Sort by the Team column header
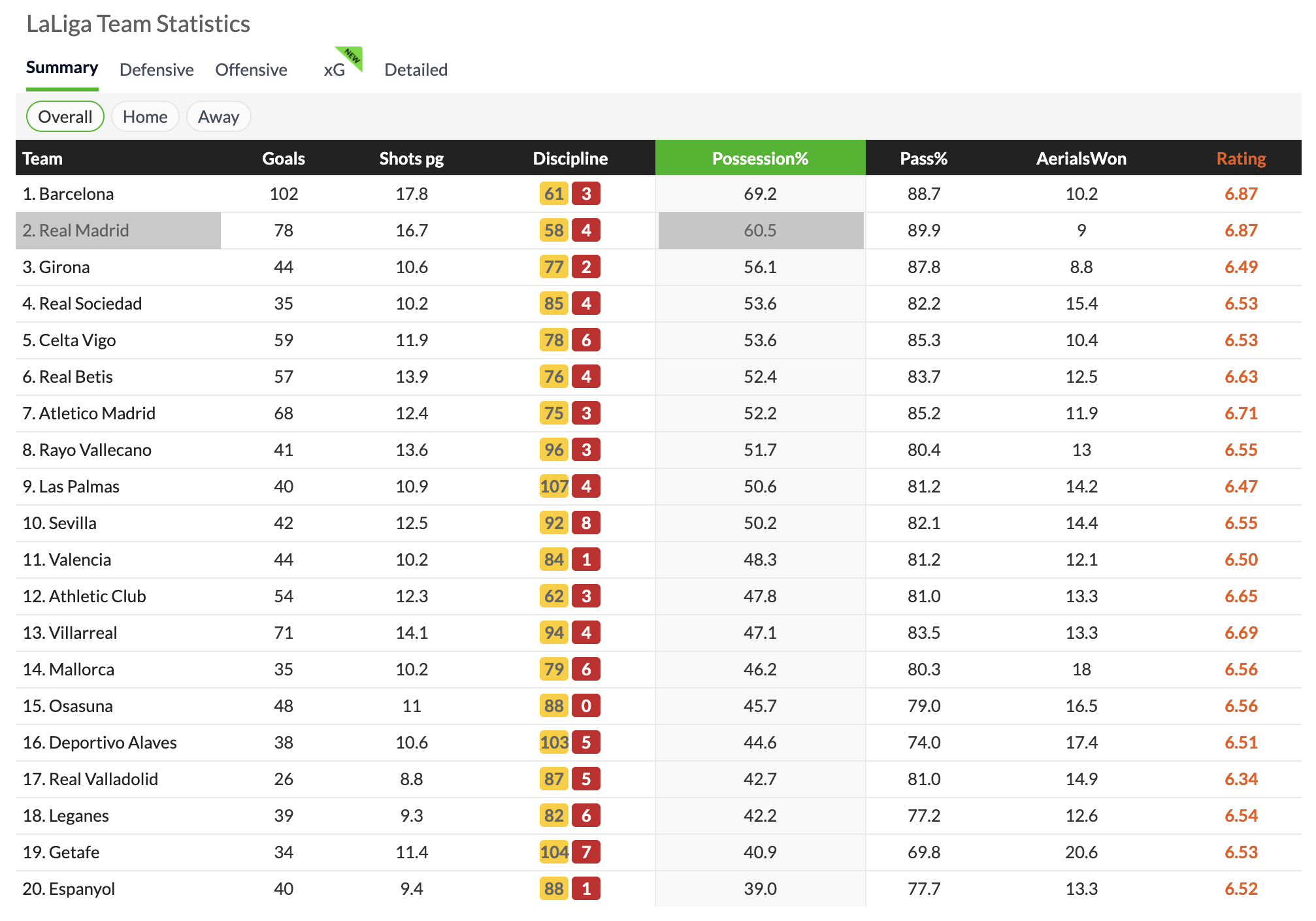 pos(42,159)
